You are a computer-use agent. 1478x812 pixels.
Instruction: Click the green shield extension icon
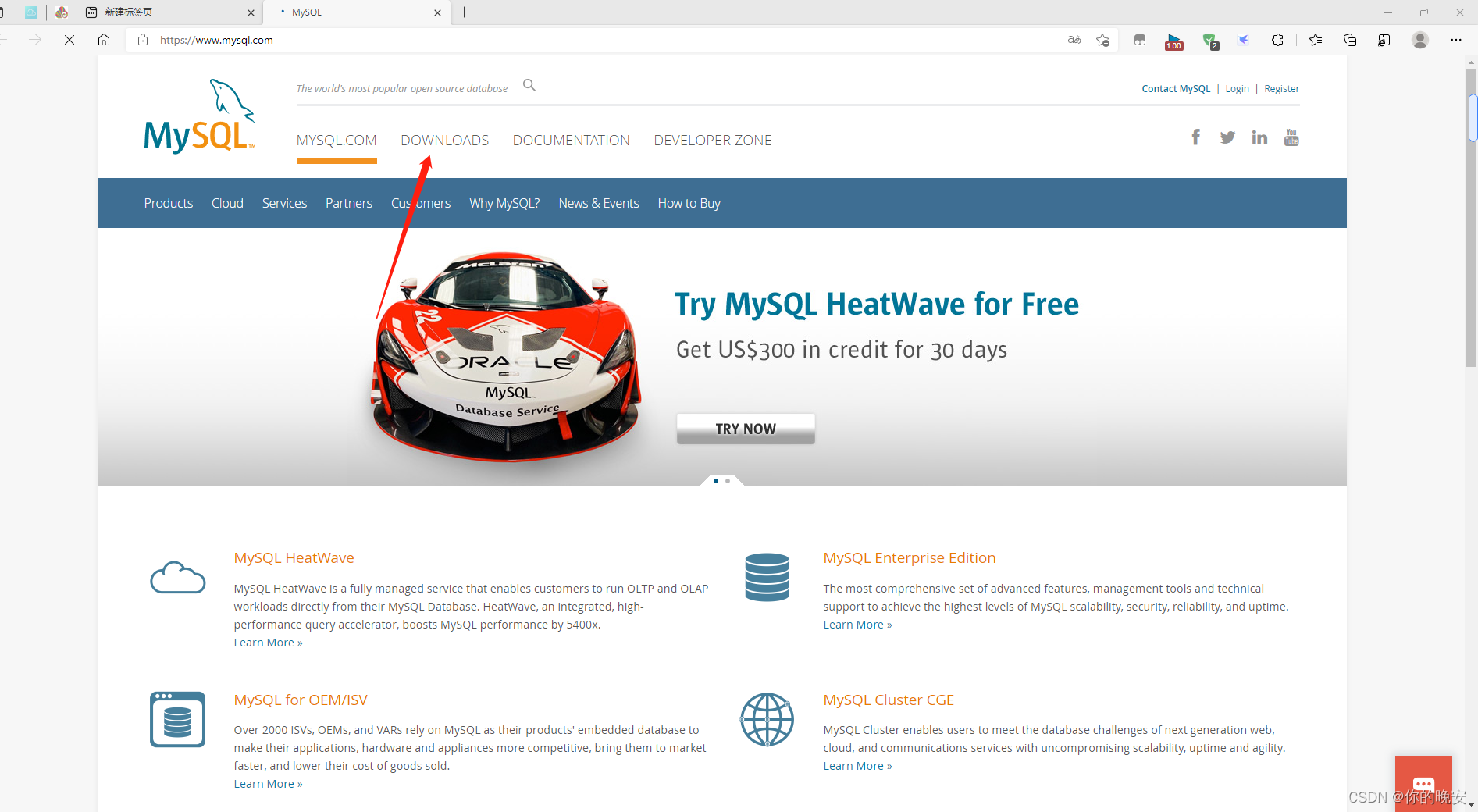1210,41
